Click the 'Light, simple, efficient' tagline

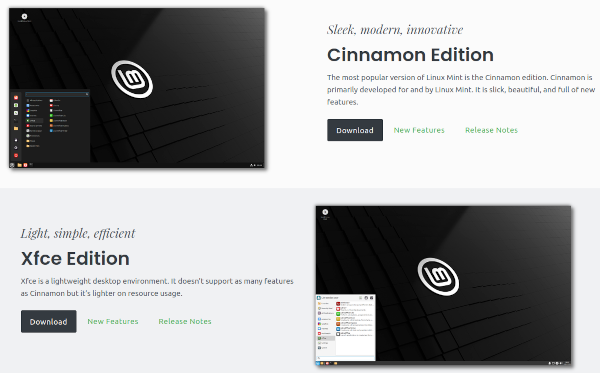click(78, 233)
